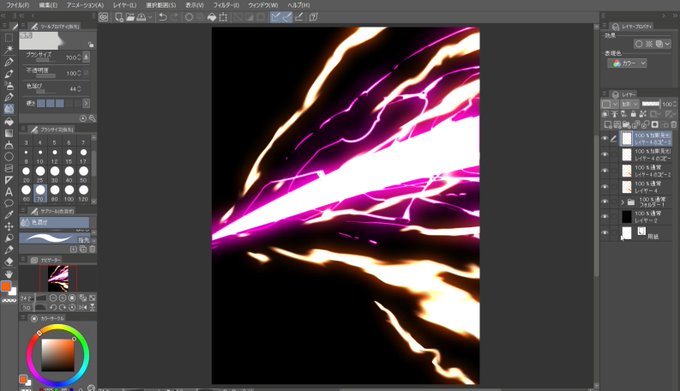Choose the Eraser tool in toolbox
The width and height of the screenshot is (680, 391).
tap(8, 262)
